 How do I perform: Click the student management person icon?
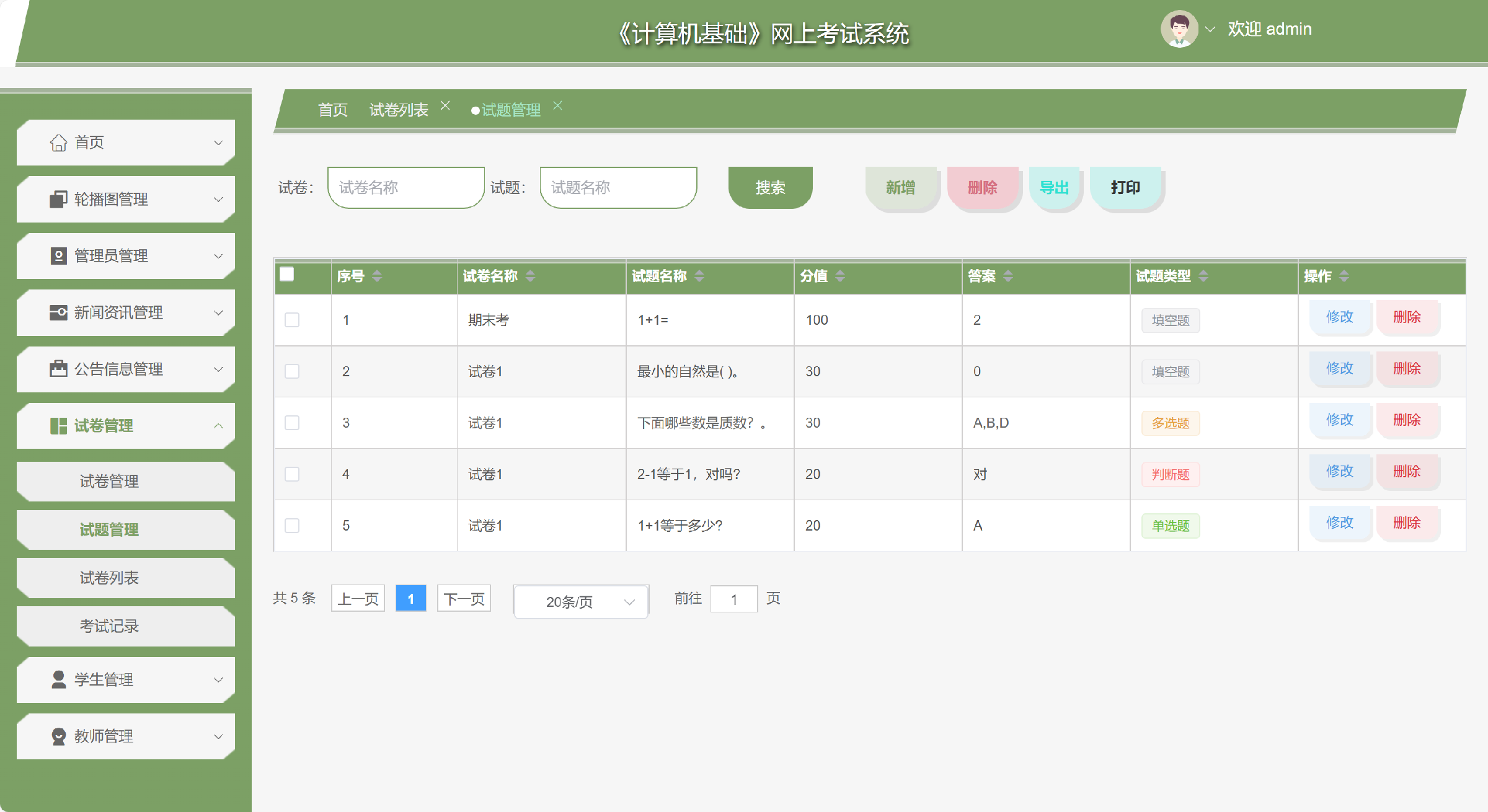pyautogui.click(x=58, y=680)
